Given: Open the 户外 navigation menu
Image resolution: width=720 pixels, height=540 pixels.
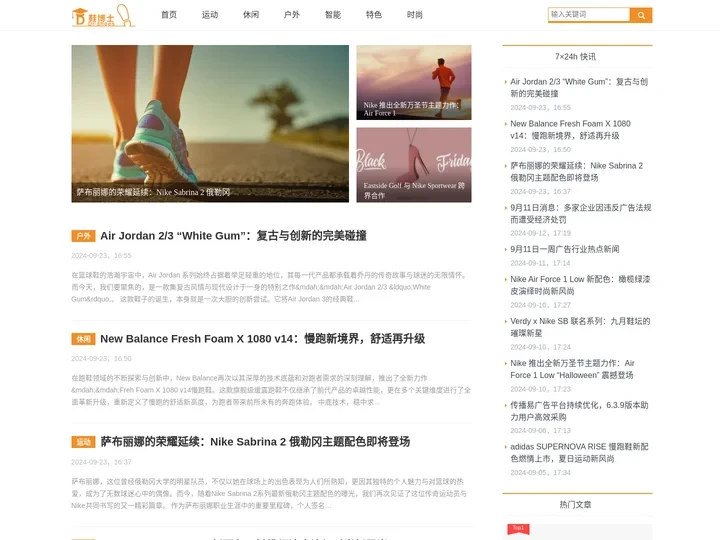Looking at the screenshot, I should 292,15.
